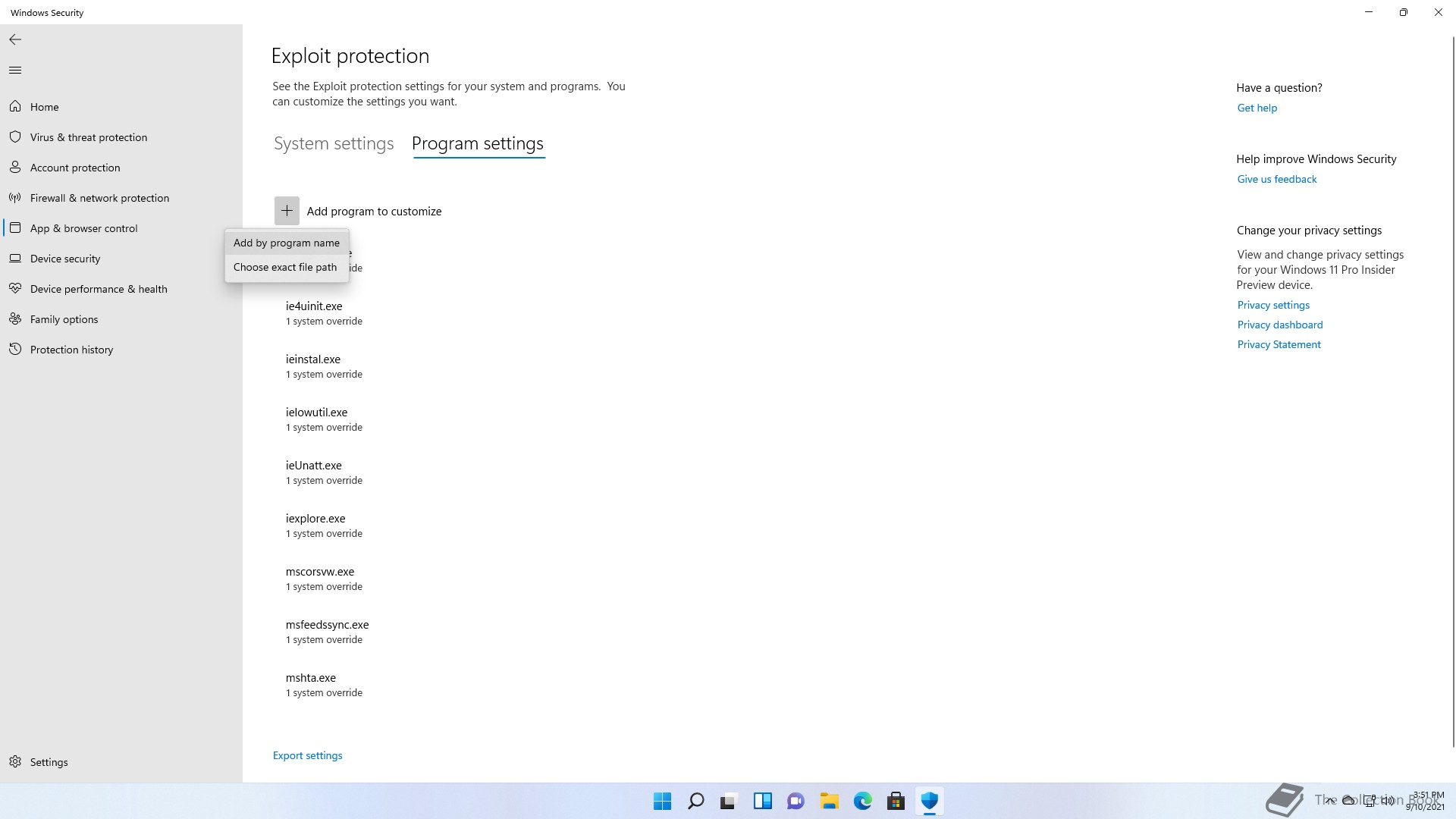This screenshot has height=819, width=1456.
Task: Select 'Choose exact file path' option
Action: pyautogui.click(x=284, y=267)
